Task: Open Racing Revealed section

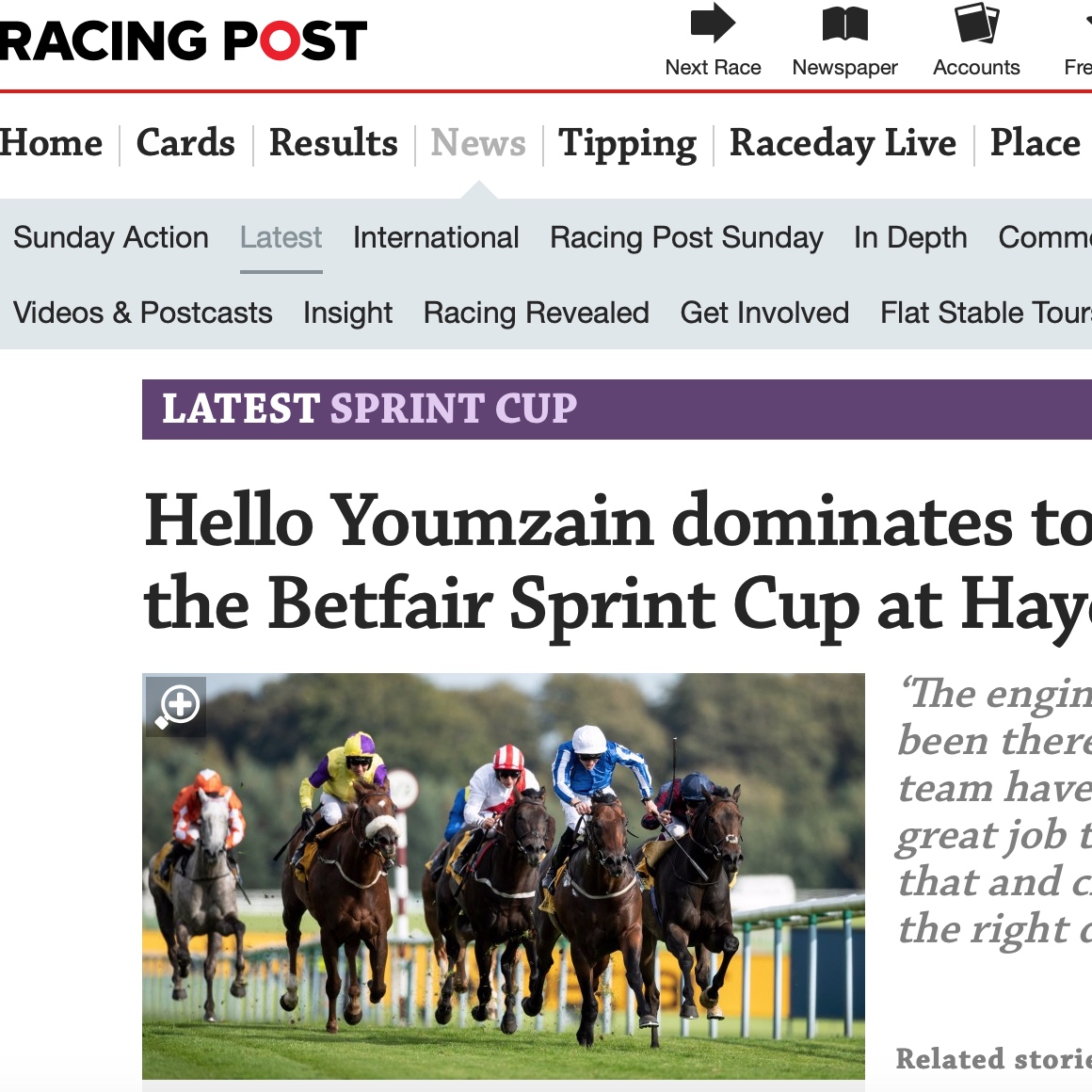Action: (x=536, y=313)
